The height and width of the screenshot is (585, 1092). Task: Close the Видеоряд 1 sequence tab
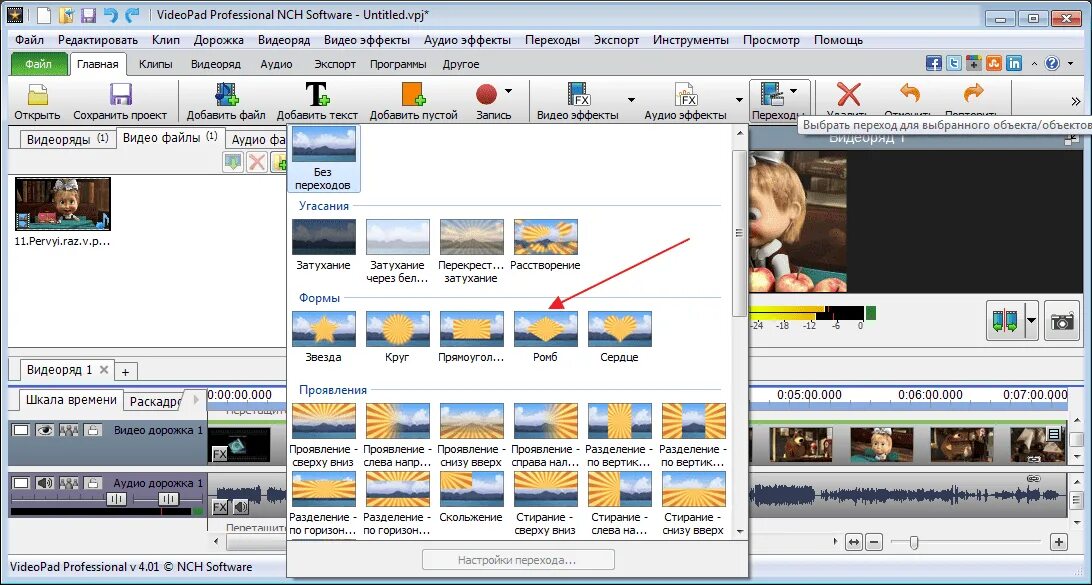[104, 370]
